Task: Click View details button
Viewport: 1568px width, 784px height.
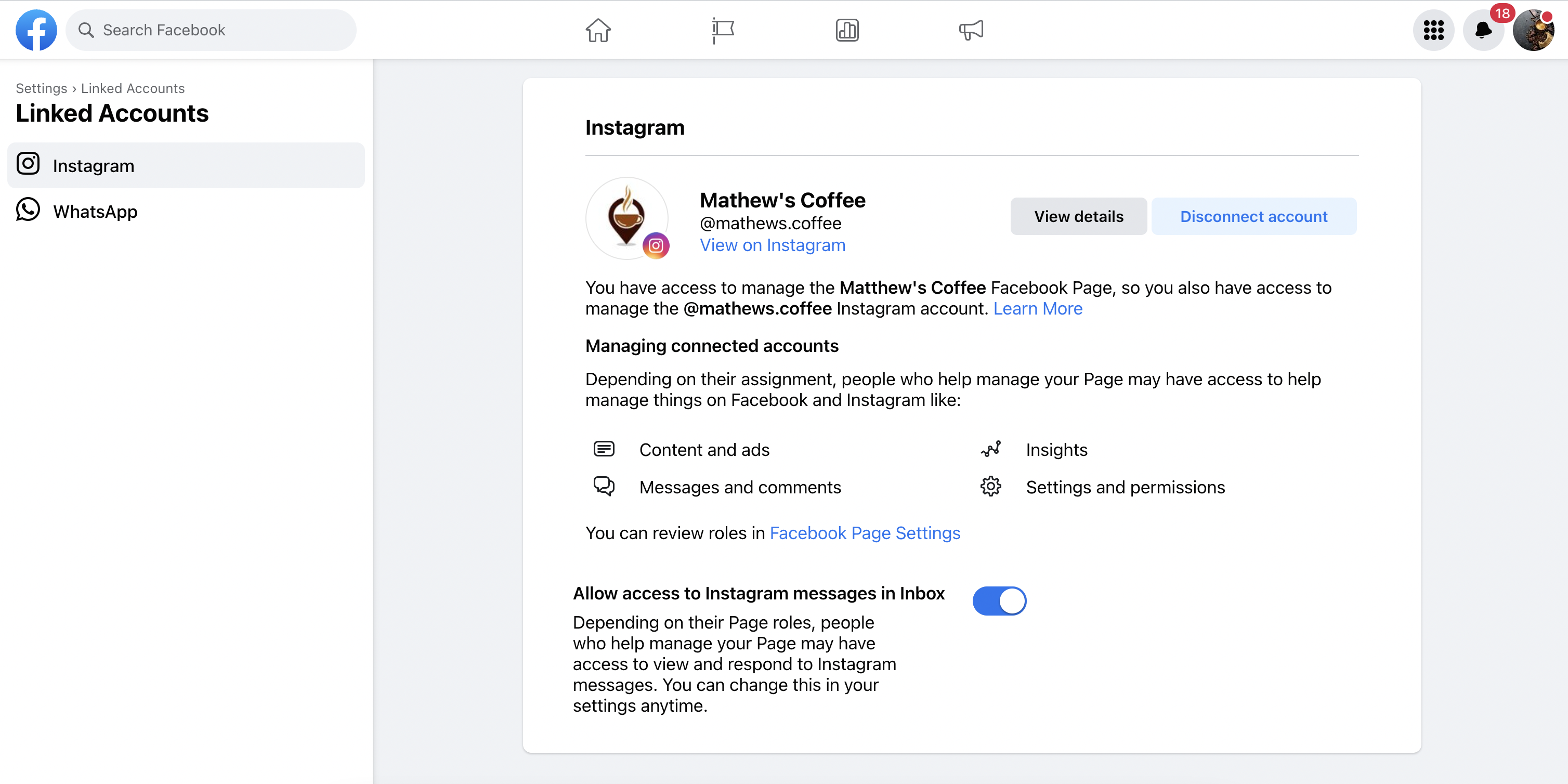Action: (x=1079, y=216)
